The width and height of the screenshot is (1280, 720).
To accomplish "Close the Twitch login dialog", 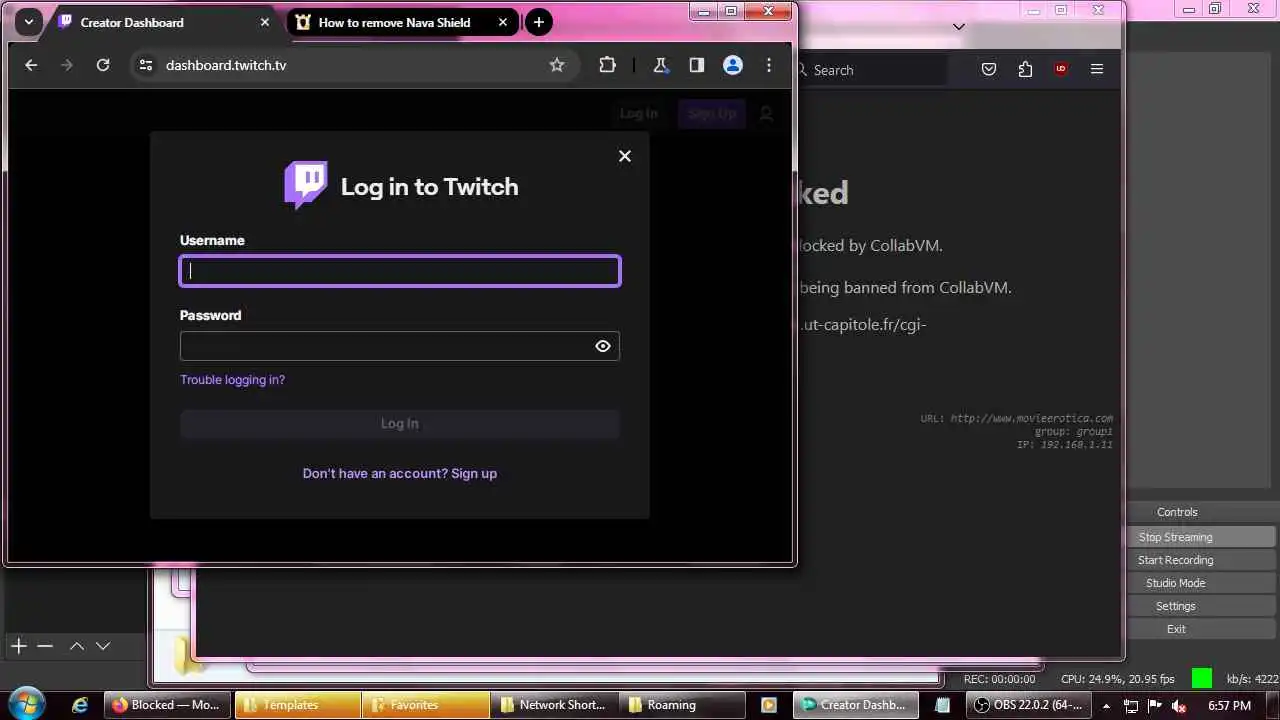I will (x=625, y=156).
